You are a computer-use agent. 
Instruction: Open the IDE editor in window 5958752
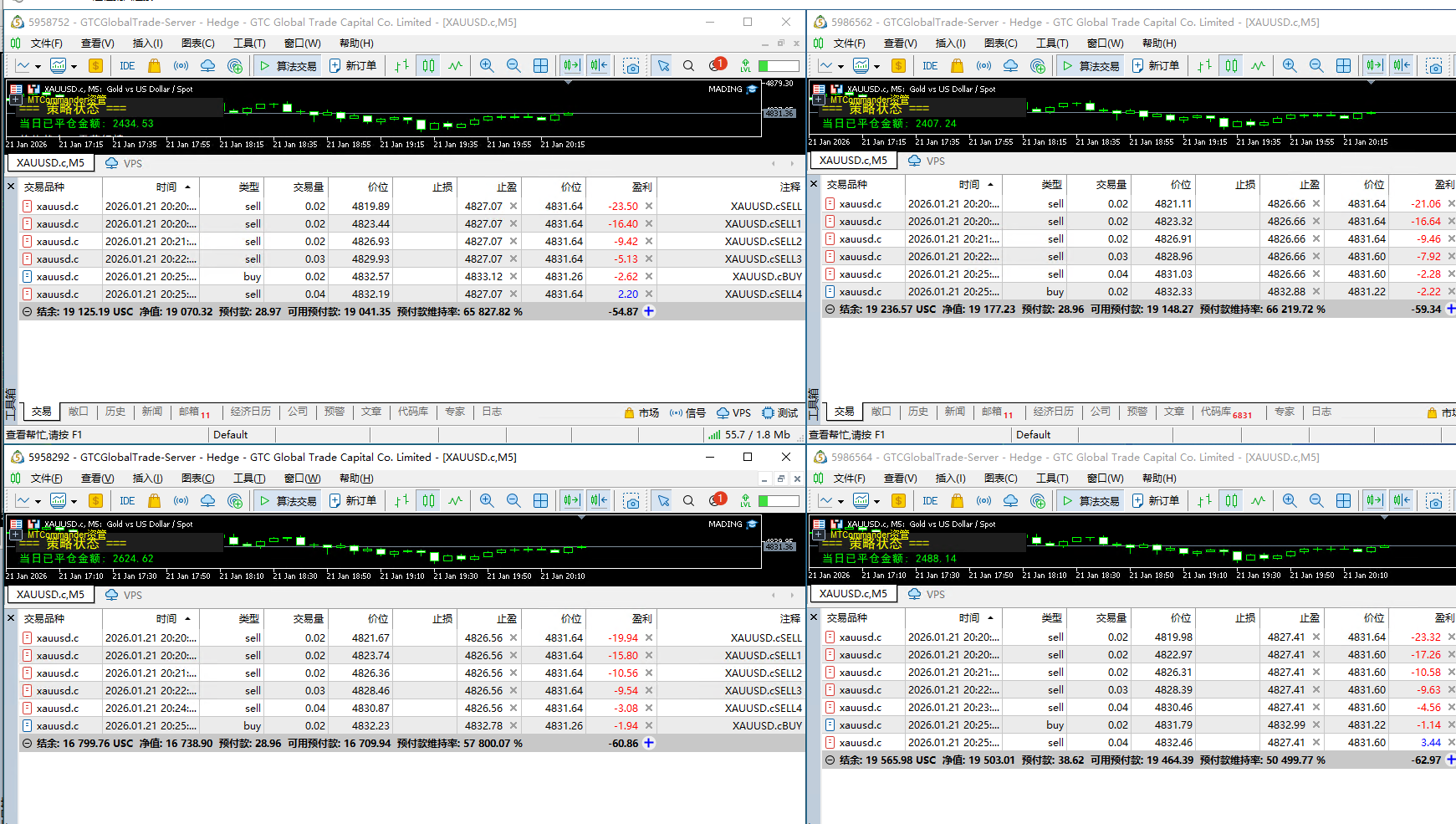pyautogui.click(x=127, y=66)
